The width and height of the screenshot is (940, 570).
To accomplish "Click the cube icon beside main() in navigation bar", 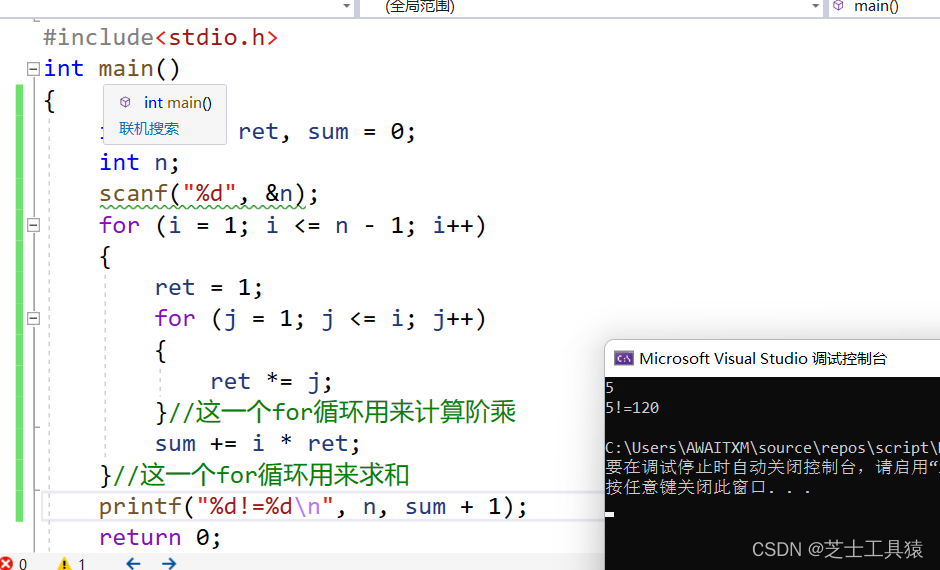I will tap(839, 5).
